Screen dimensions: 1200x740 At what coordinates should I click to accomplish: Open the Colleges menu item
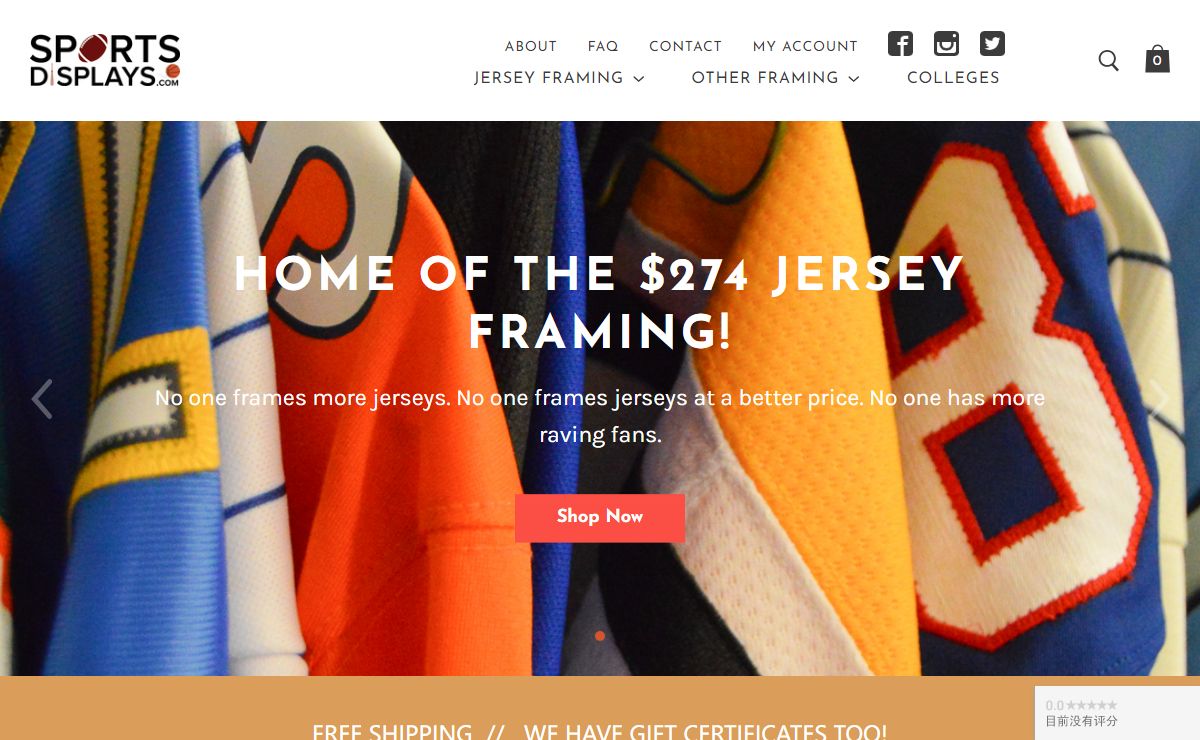(953, 78)
